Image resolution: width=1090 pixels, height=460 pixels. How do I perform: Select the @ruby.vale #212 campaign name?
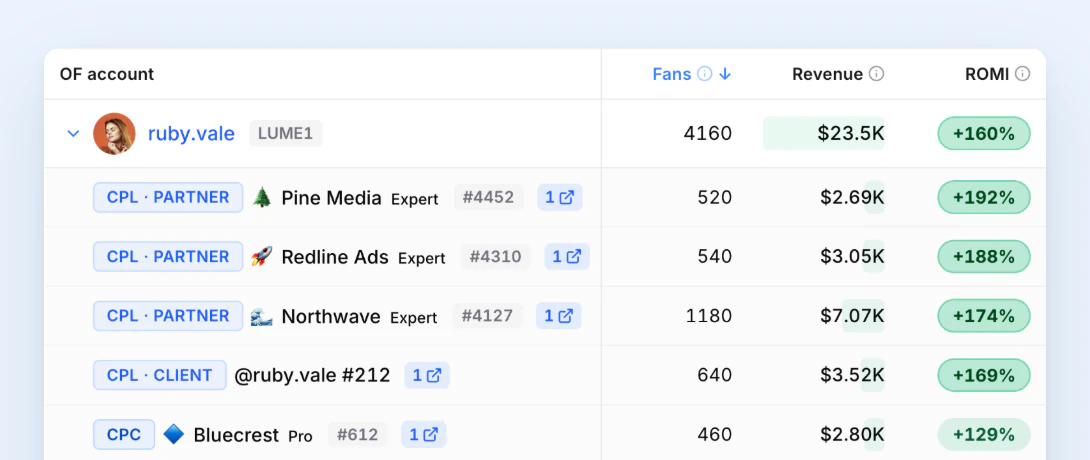pyautogui.click(x=312, y=376)
